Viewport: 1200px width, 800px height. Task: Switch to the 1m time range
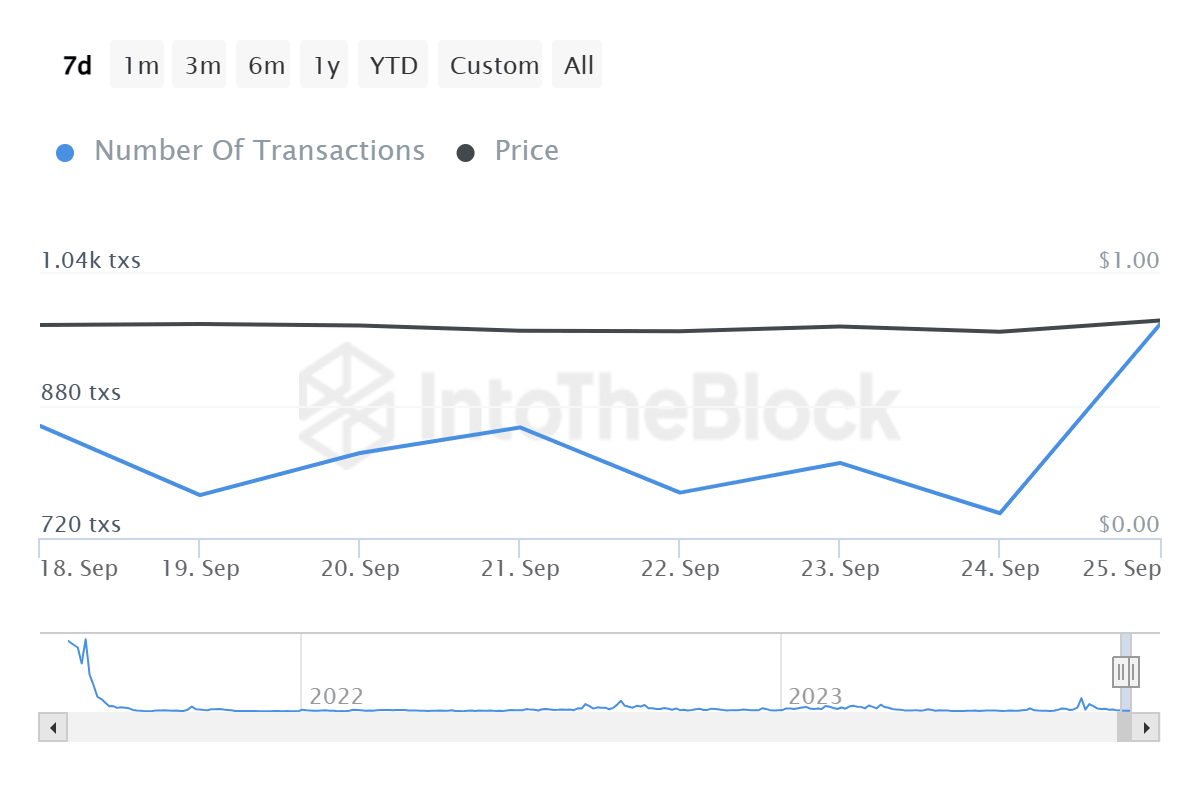pyautogui.click(x=141, y=66)
